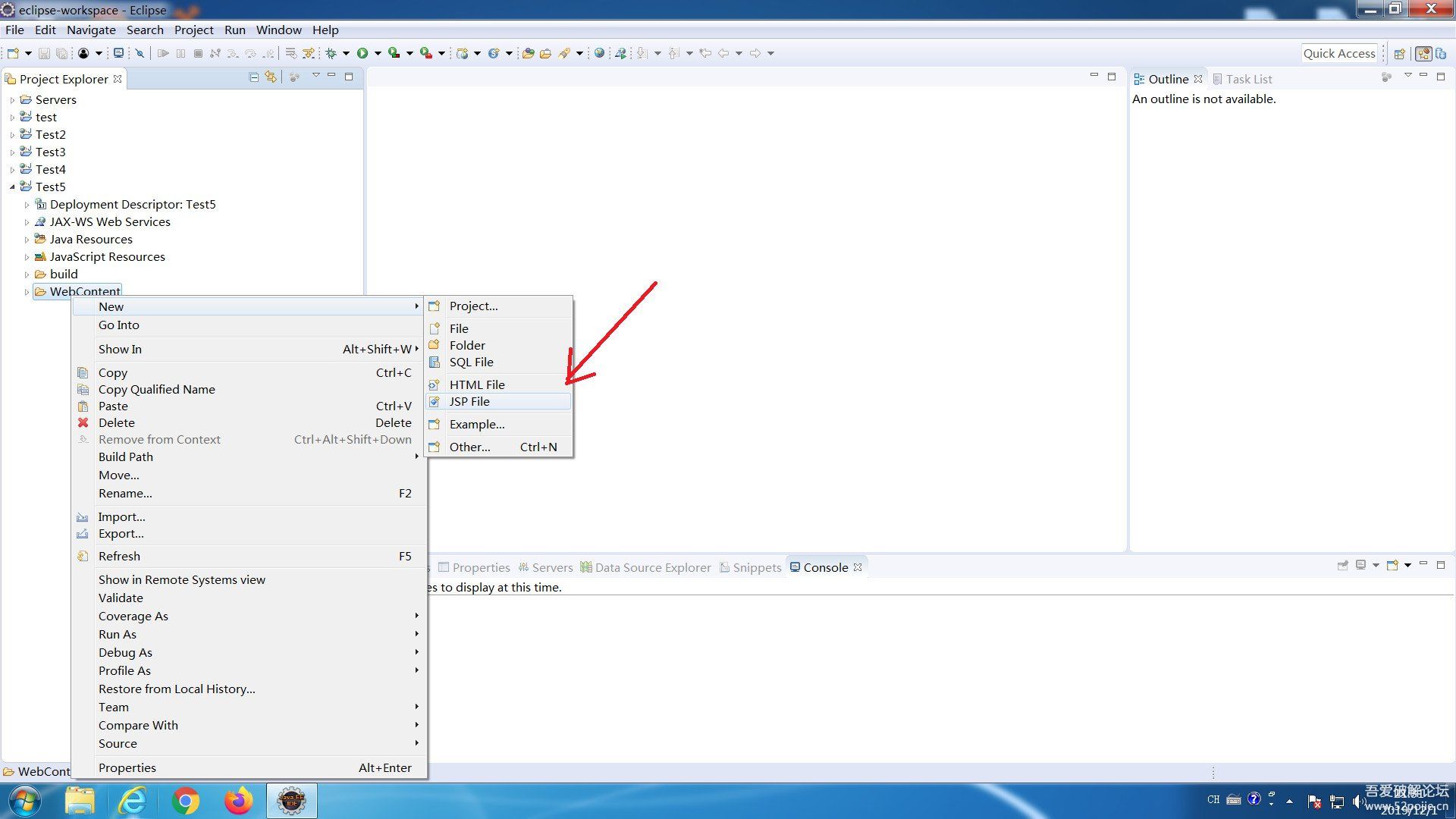Switch to the Snippets tab
Screen dimensions: 1456x819
(x=750, y=567)
